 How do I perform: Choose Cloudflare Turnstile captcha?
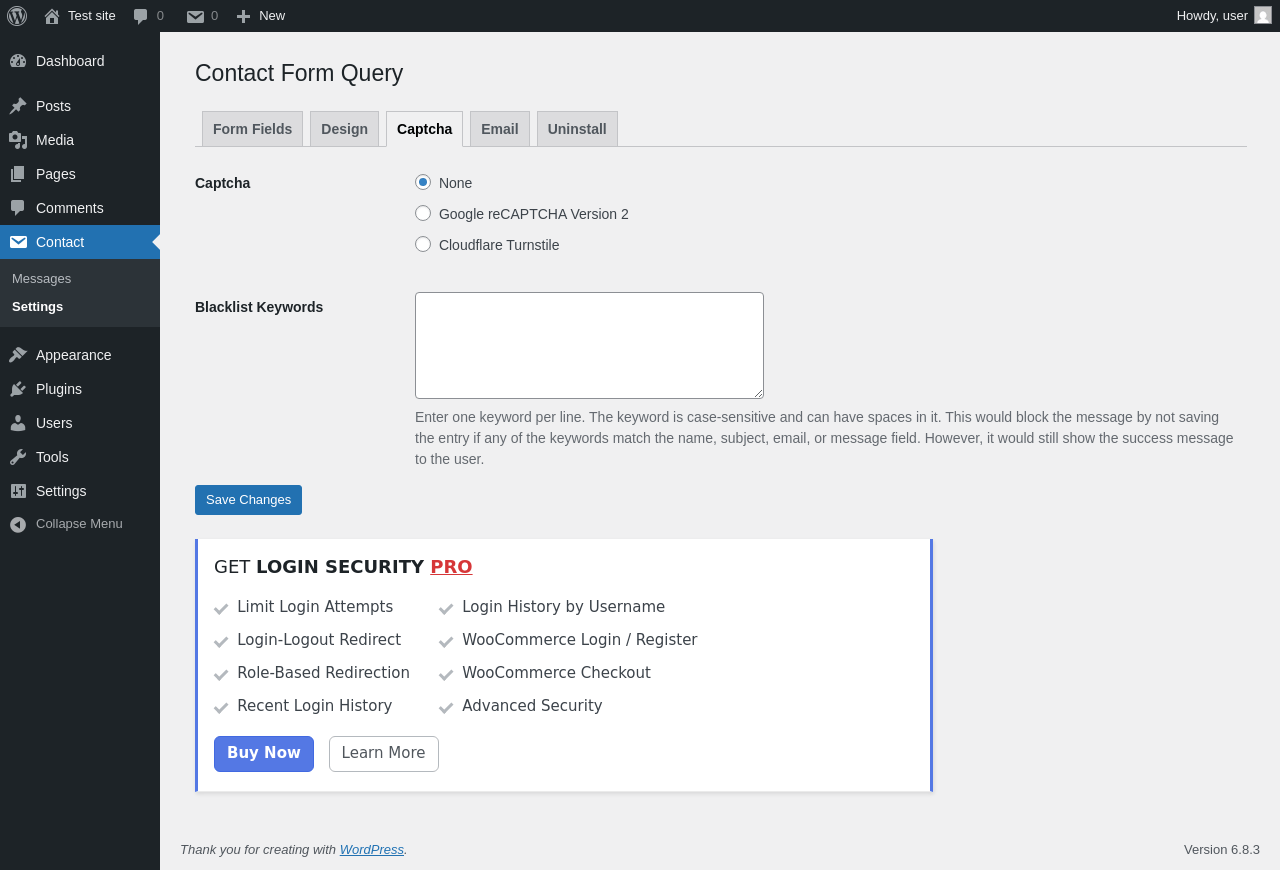(x=423, y=244)
